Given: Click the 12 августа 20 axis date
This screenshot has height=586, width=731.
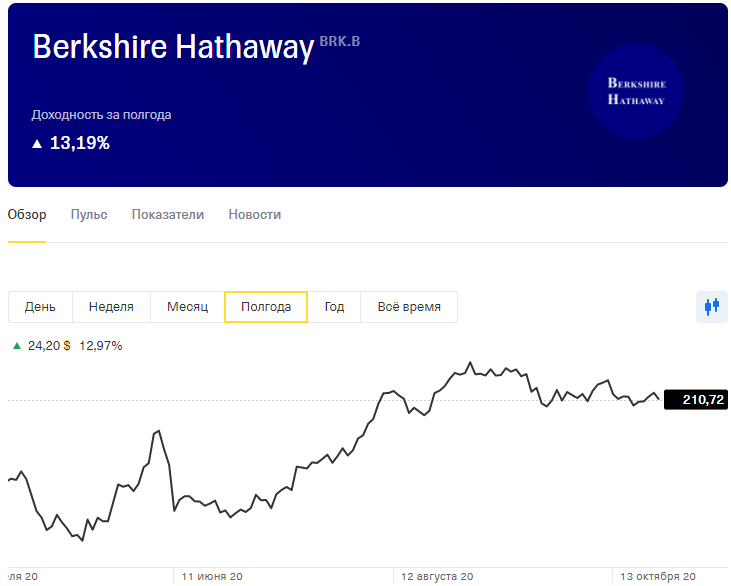Looking at the screenshot, I should click(437, 577).
